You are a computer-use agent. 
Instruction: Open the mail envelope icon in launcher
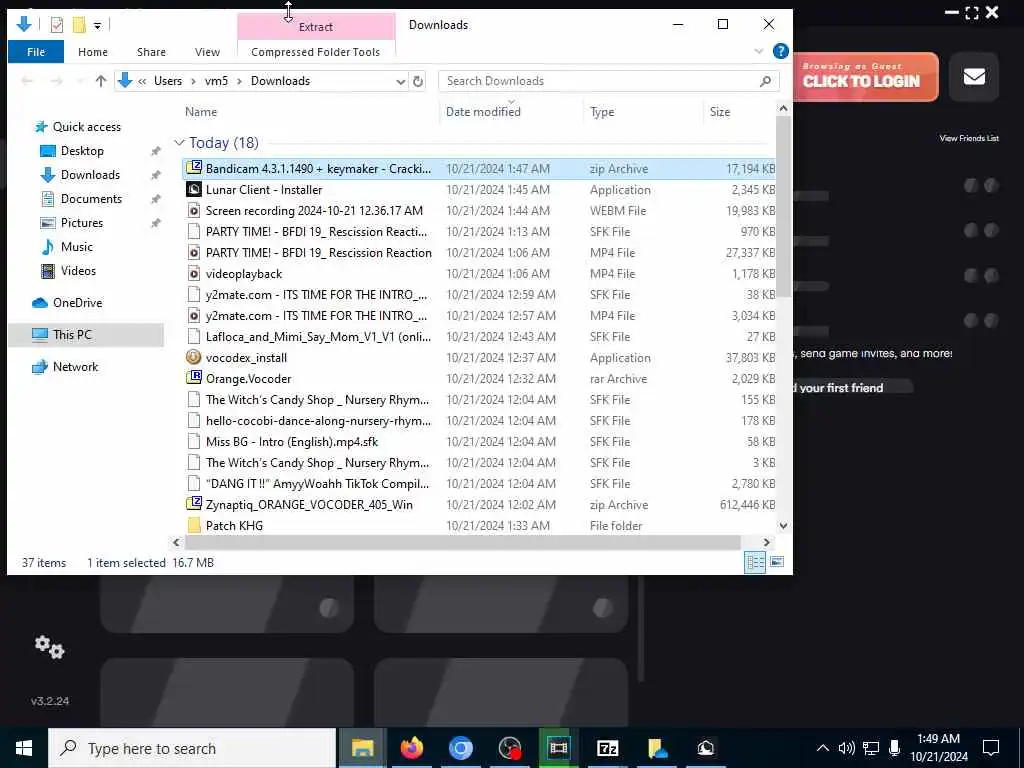pos(974,76)
